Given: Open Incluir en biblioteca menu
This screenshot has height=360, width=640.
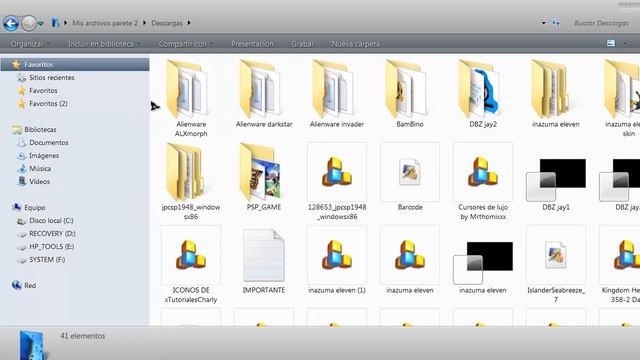Looking at the screenshot, I should pos(104,44).
